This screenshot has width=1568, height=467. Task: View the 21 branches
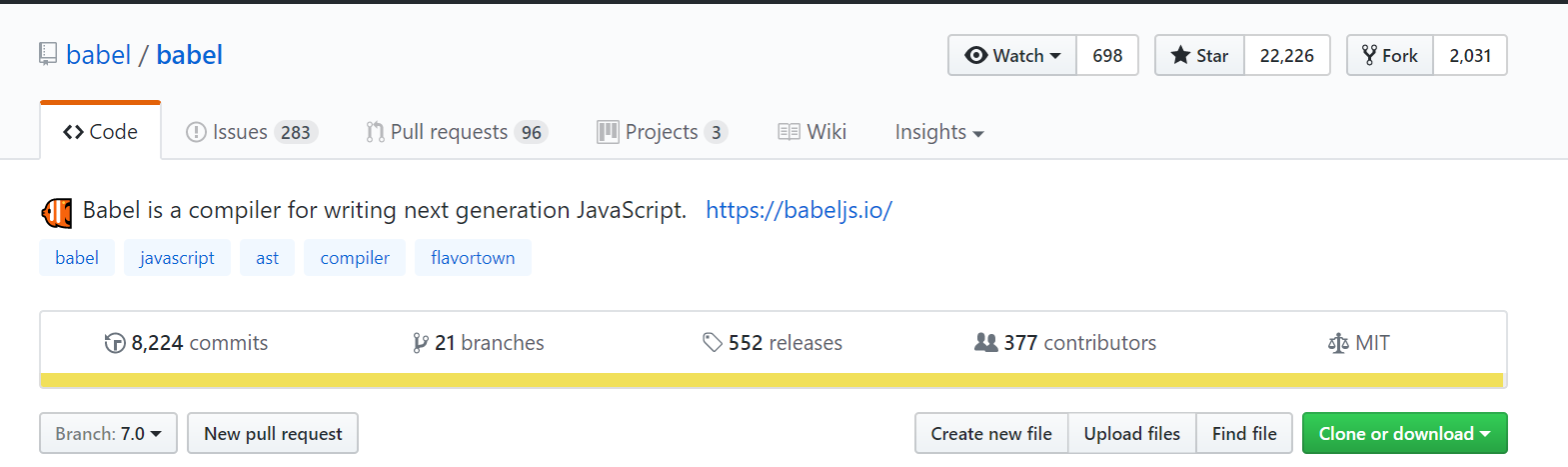coord(479,343)
